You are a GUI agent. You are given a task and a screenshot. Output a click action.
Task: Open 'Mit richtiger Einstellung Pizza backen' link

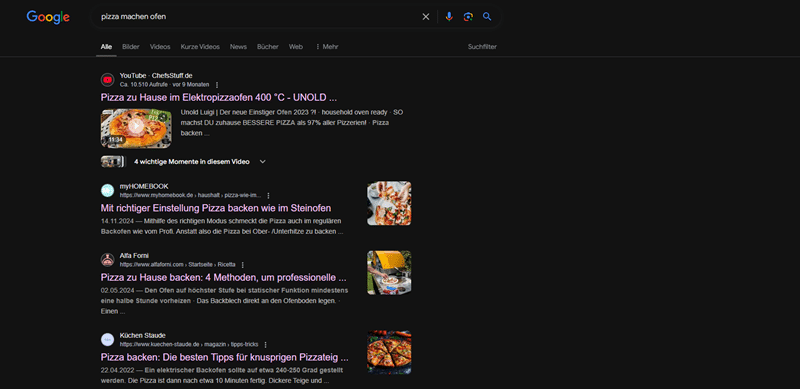click(216, 208)
